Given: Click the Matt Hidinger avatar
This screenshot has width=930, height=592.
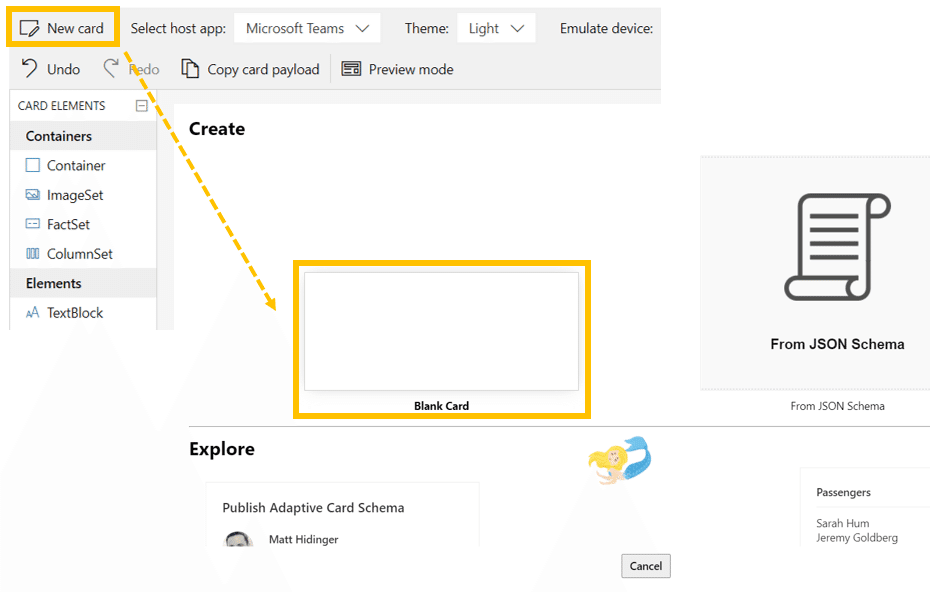Looking at the screenshot, I should 238,539.
